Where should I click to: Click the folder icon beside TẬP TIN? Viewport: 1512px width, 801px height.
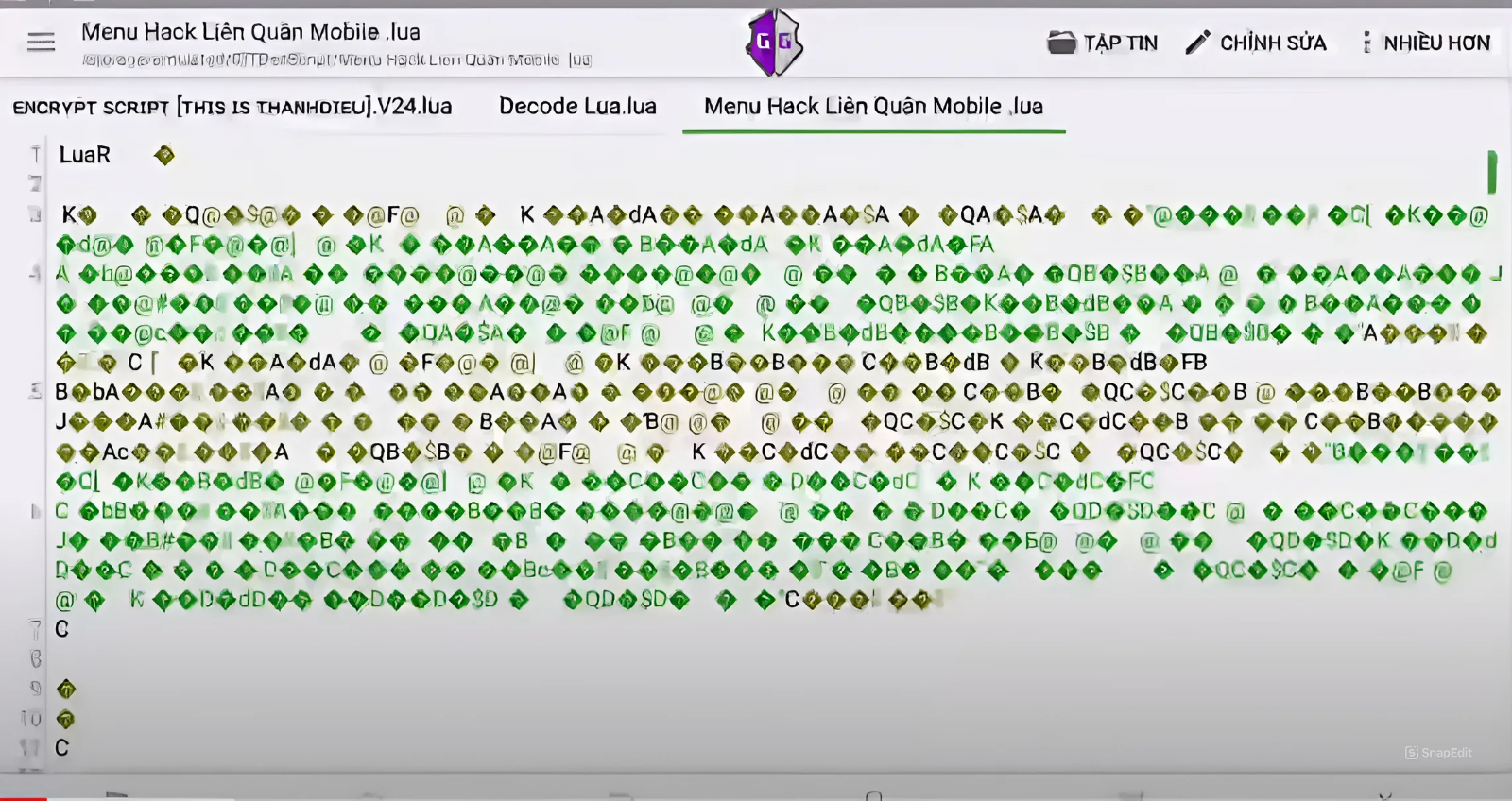click(1062, 43)
